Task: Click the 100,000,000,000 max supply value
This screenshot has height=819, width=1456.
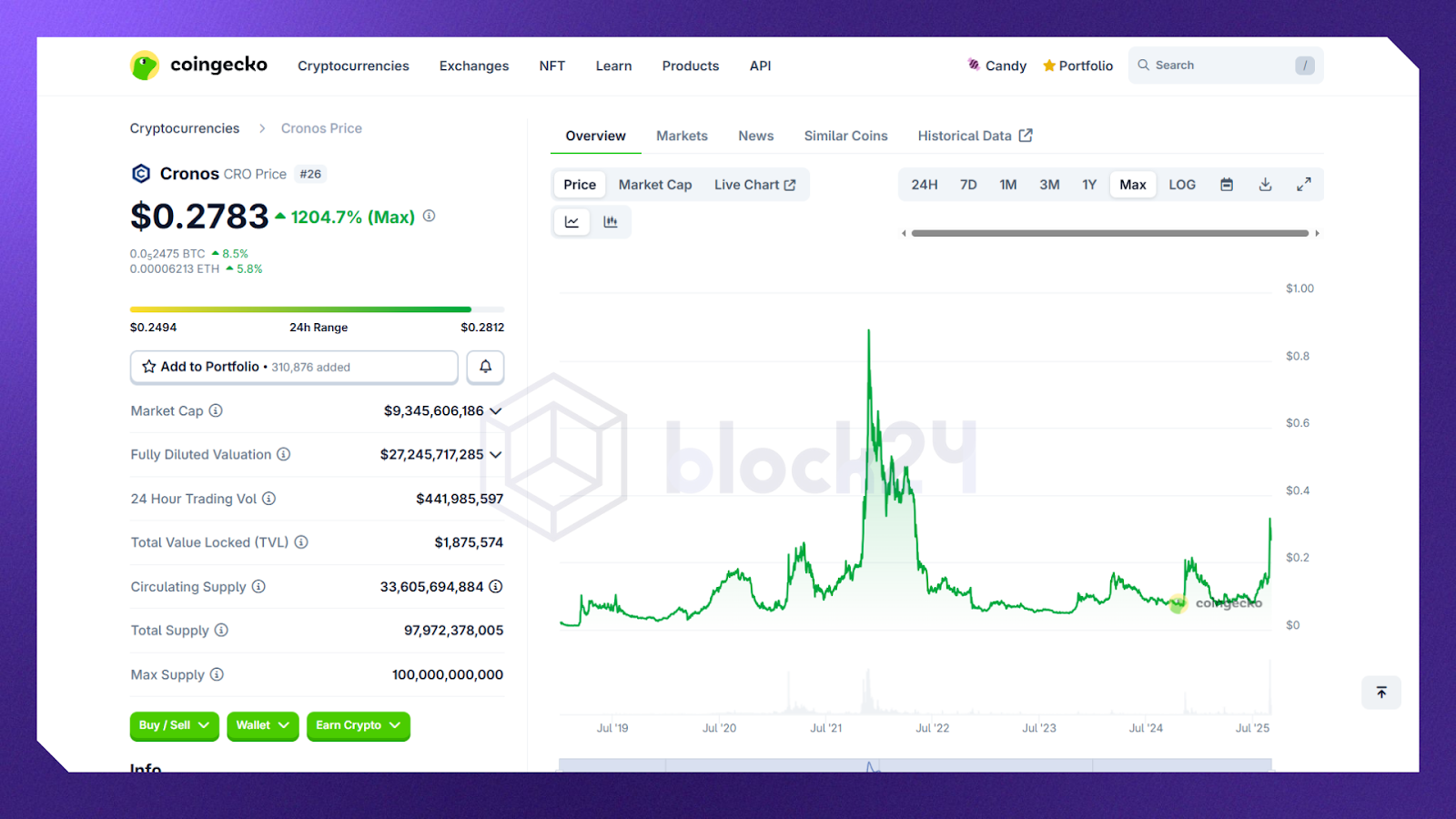Action: click(448, 674)
